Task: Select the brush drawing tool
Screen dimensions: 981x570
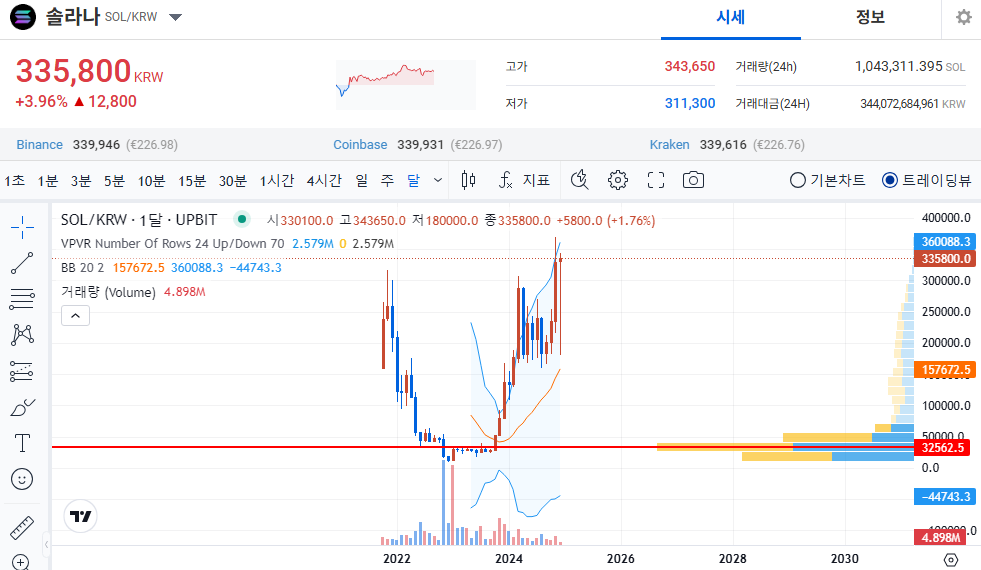Action: [x=22, y=407]
